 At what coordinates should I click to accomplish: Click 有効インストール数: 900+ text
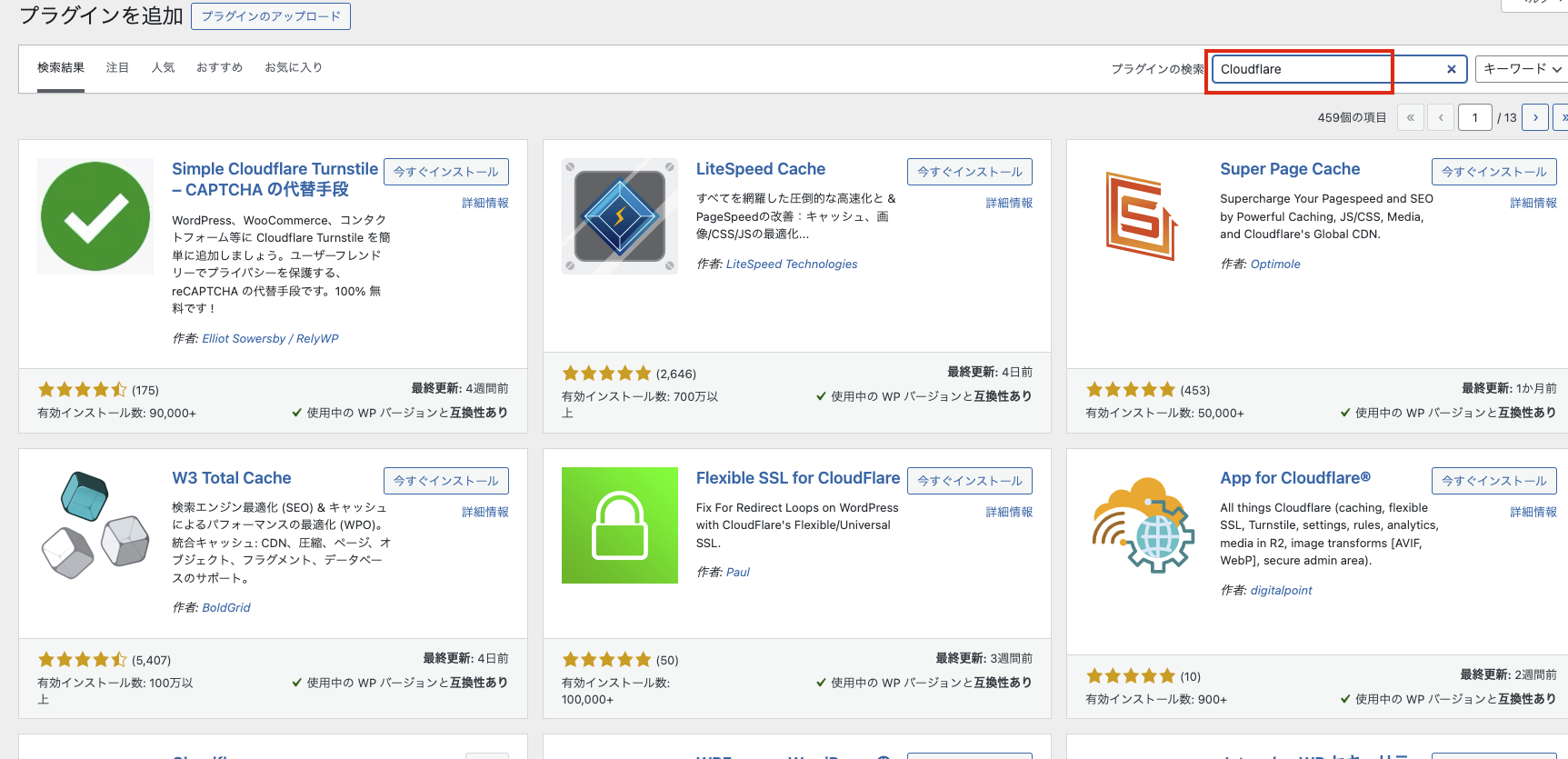[x=1156, y=700]
